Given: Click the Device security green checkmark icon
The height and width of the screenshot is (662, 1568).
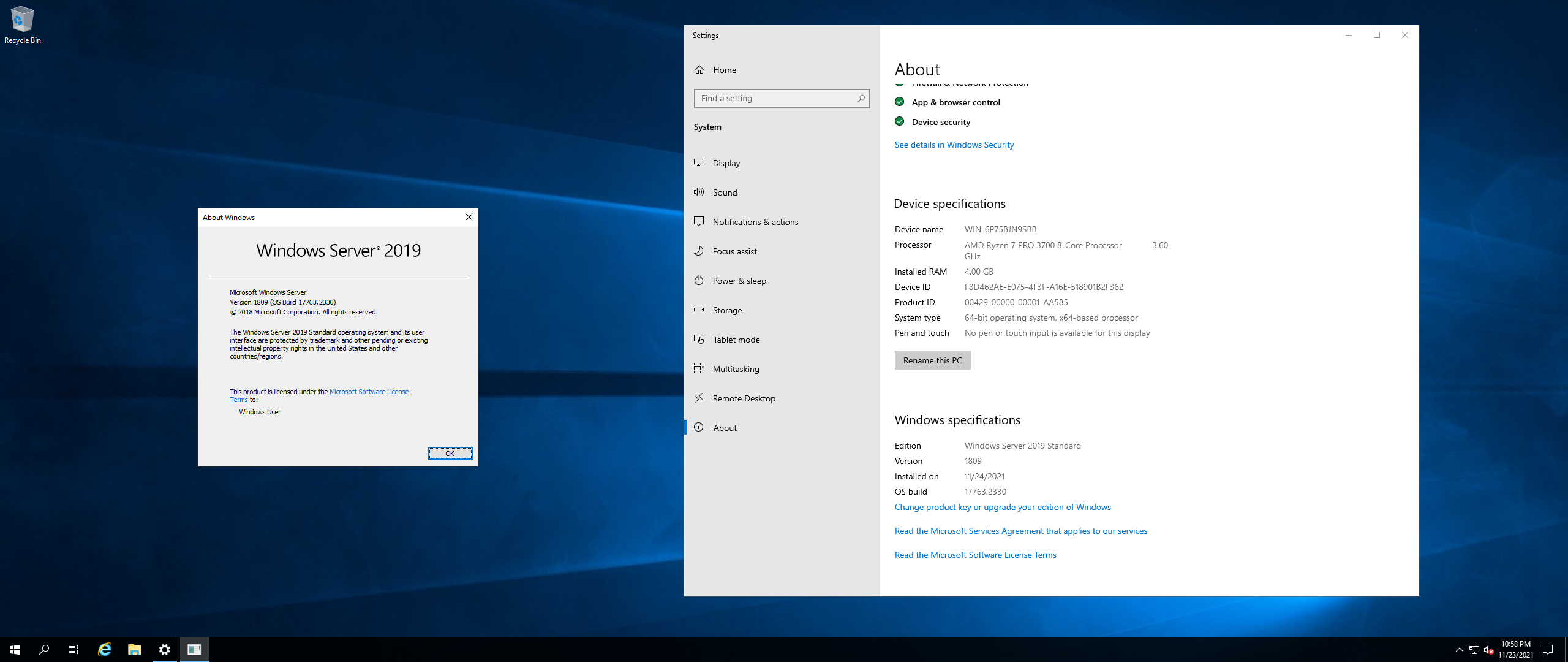Looking at the screenshot, I should 899,121.
